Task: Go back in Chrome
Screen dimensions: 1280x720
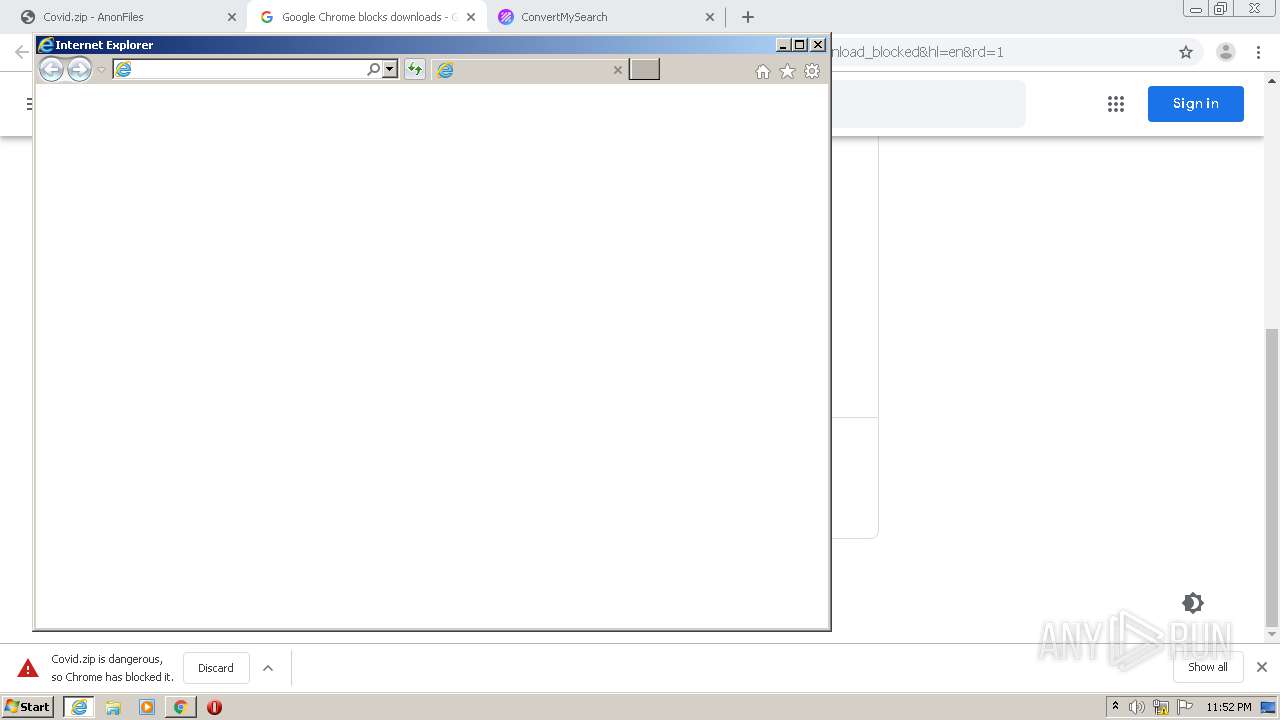Action: [21, 52]
